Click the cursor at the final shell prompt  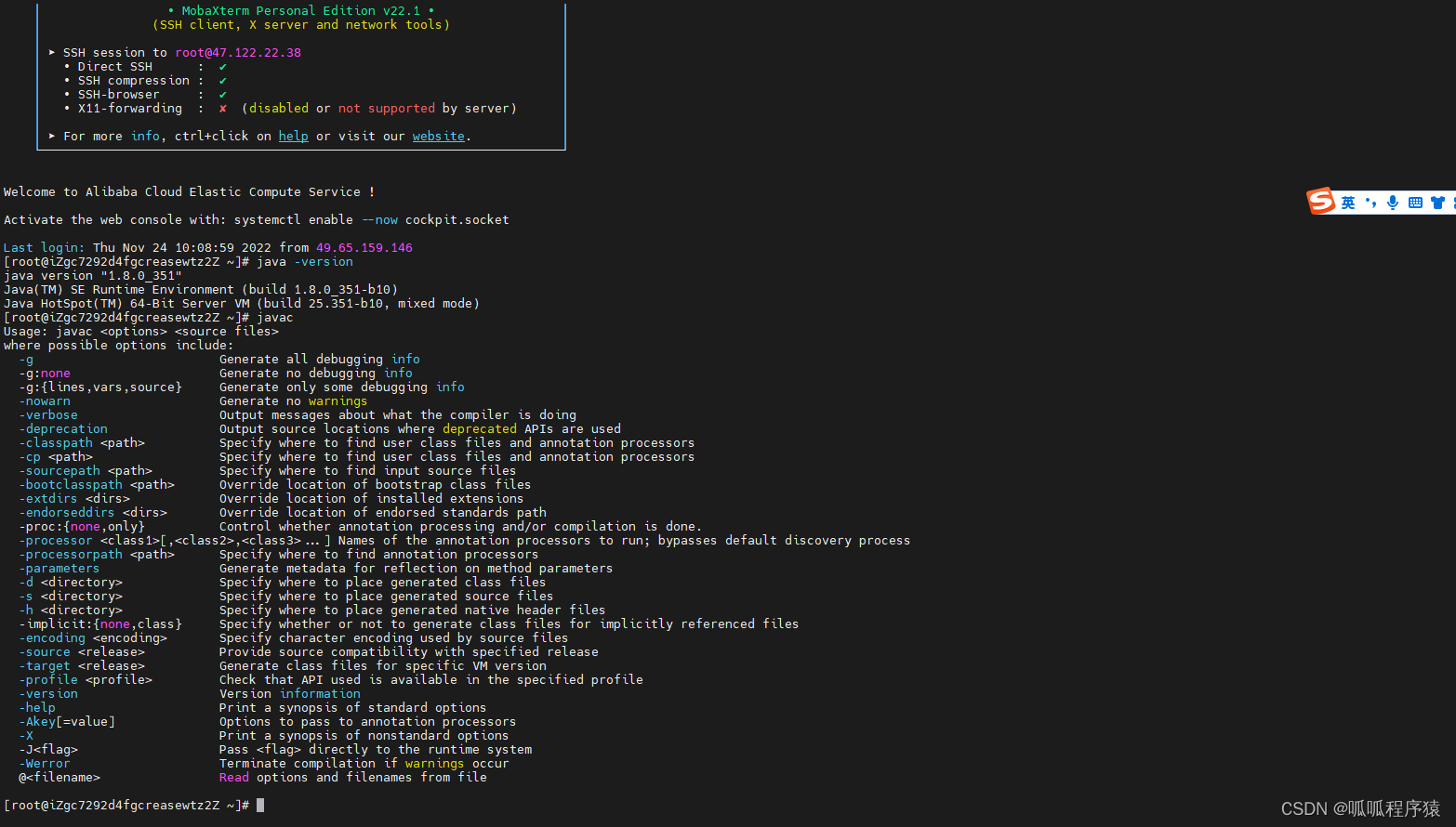coord(260,806)
